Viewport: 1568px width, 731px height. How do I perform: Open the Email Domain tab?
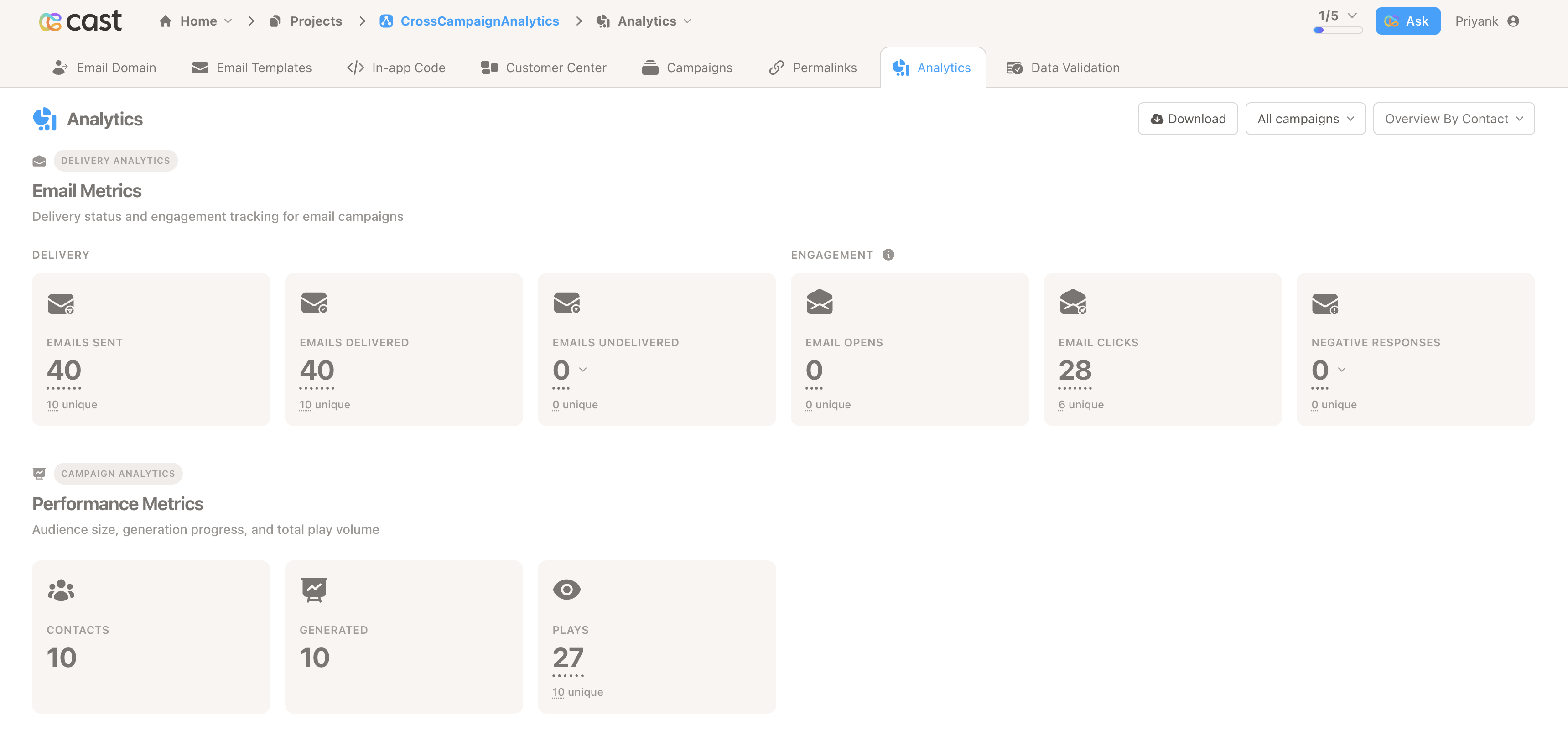[104, 68]
